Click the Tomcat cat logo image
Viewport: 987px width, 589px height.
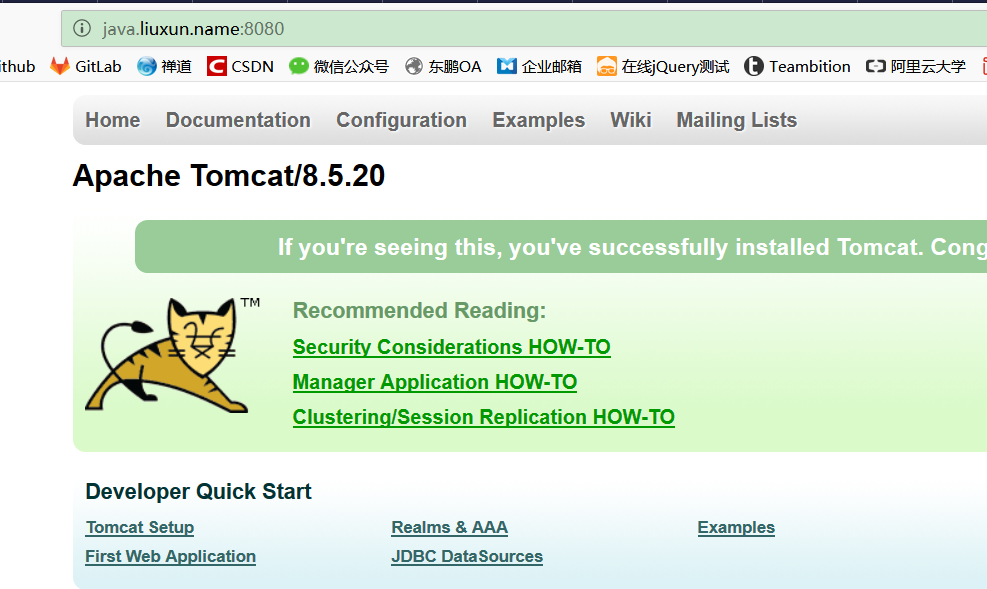[172, 355]
